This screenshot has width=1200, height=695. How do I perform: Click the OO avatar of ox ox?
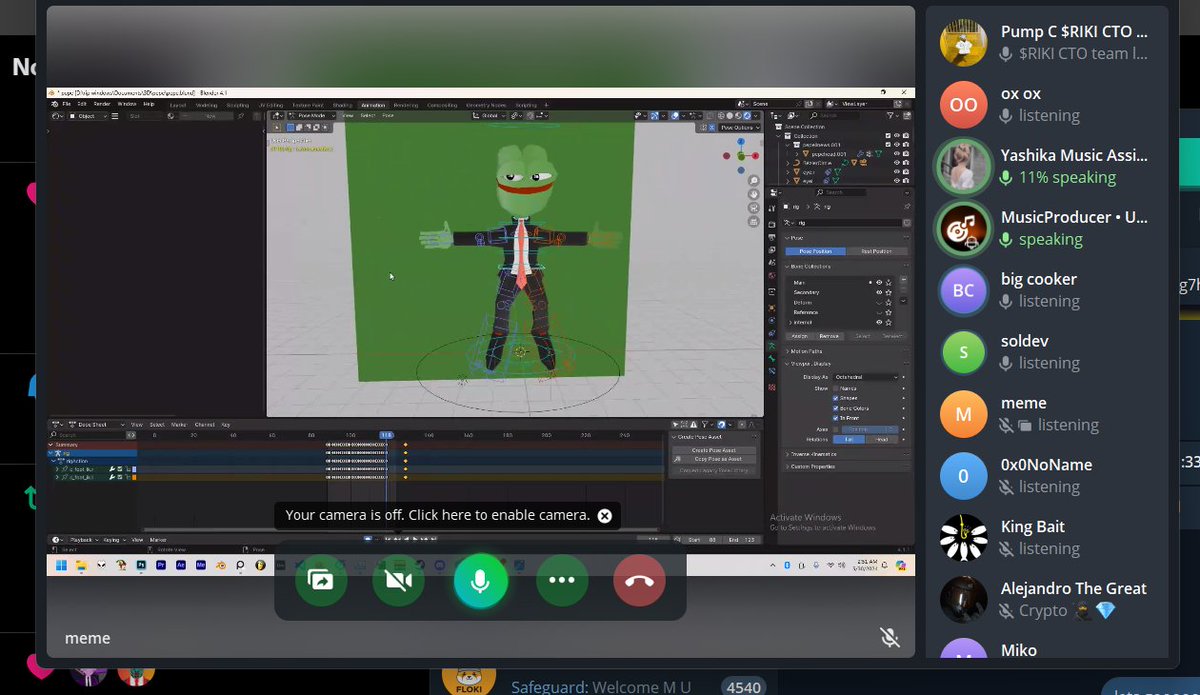pyautogui.click(x=964, y=104)
